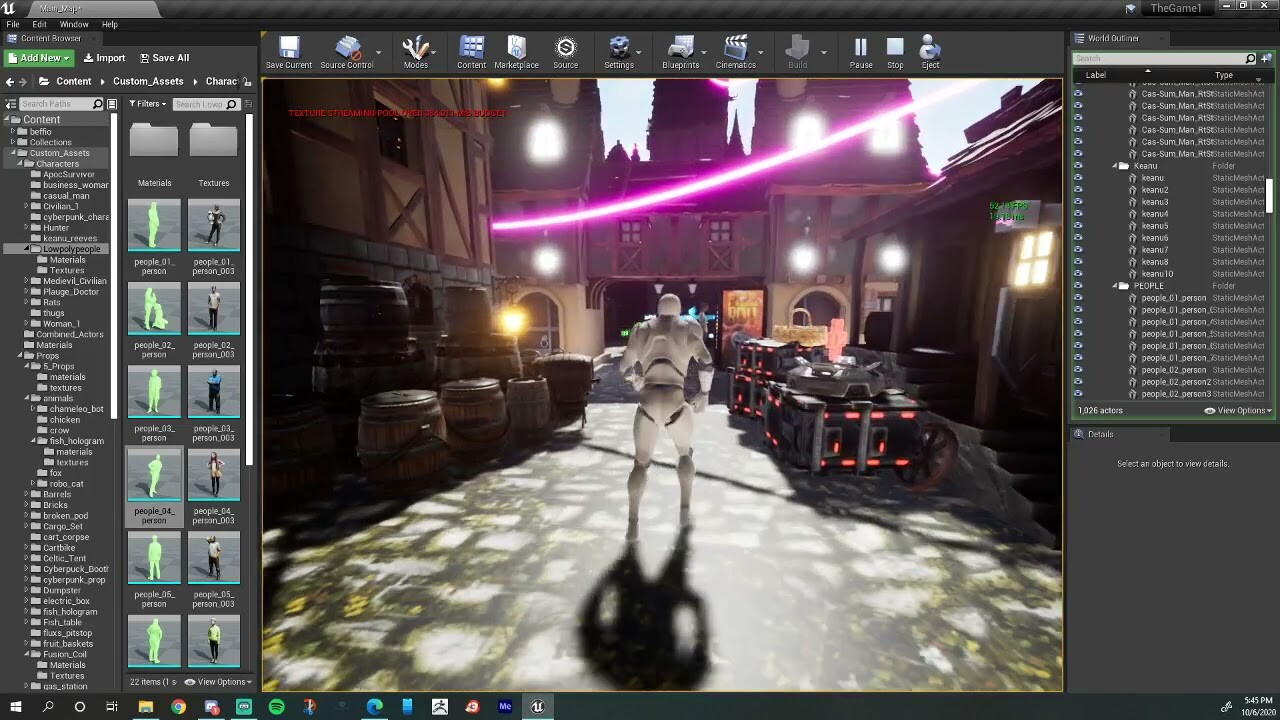
Task: Open View Options in World Outliner
Action: coord(1240,410)
